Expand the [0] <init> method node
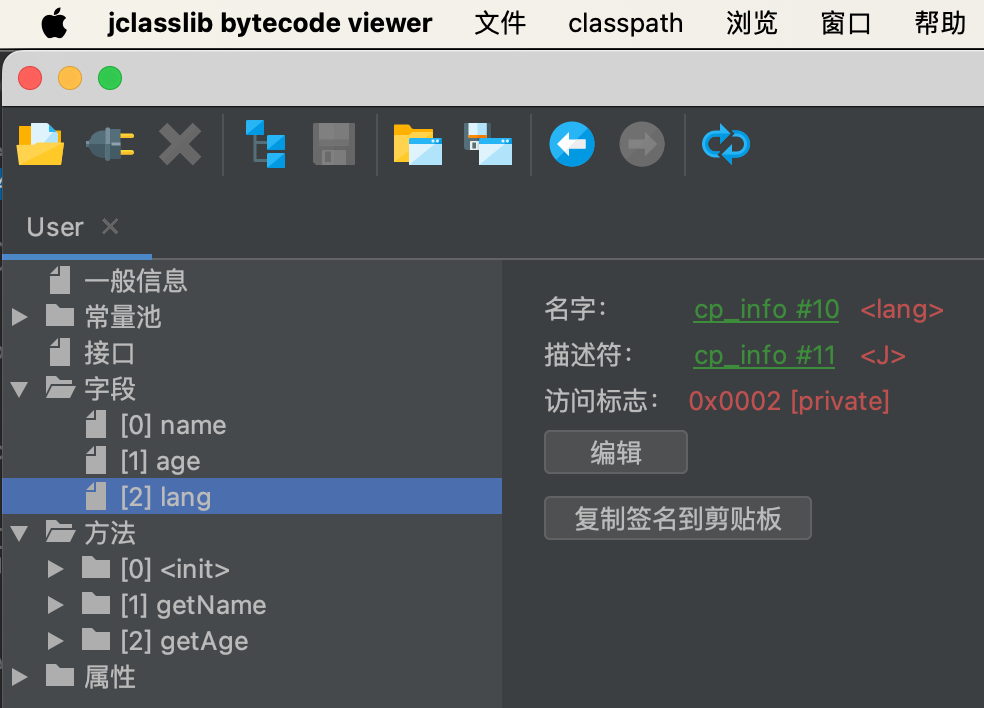984x708 pixels. tap(56, 570)
